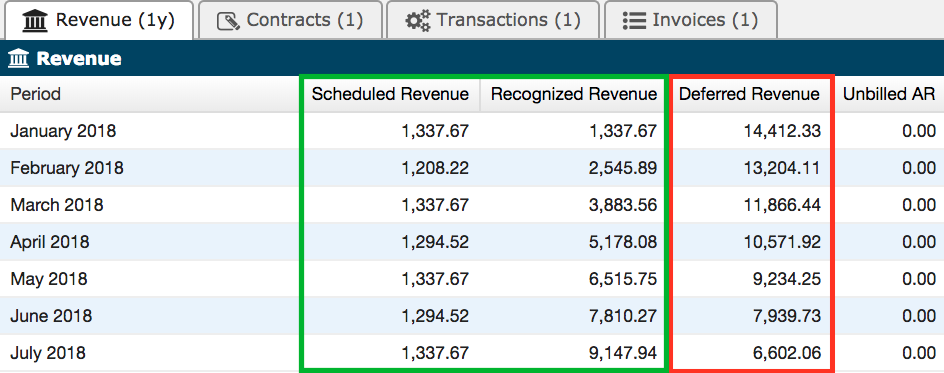
Task: Sort by the Recognized Revenue column header
Action: 574,94
